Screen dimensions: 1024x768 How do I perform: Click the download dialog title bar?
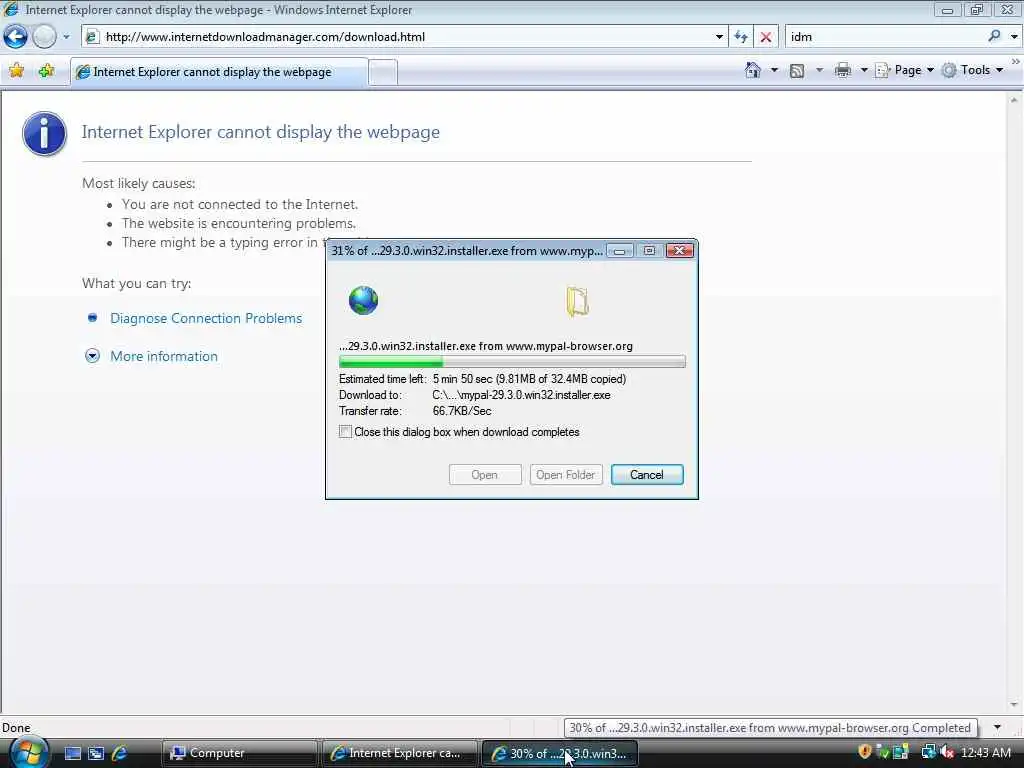[x=466, y=251]
